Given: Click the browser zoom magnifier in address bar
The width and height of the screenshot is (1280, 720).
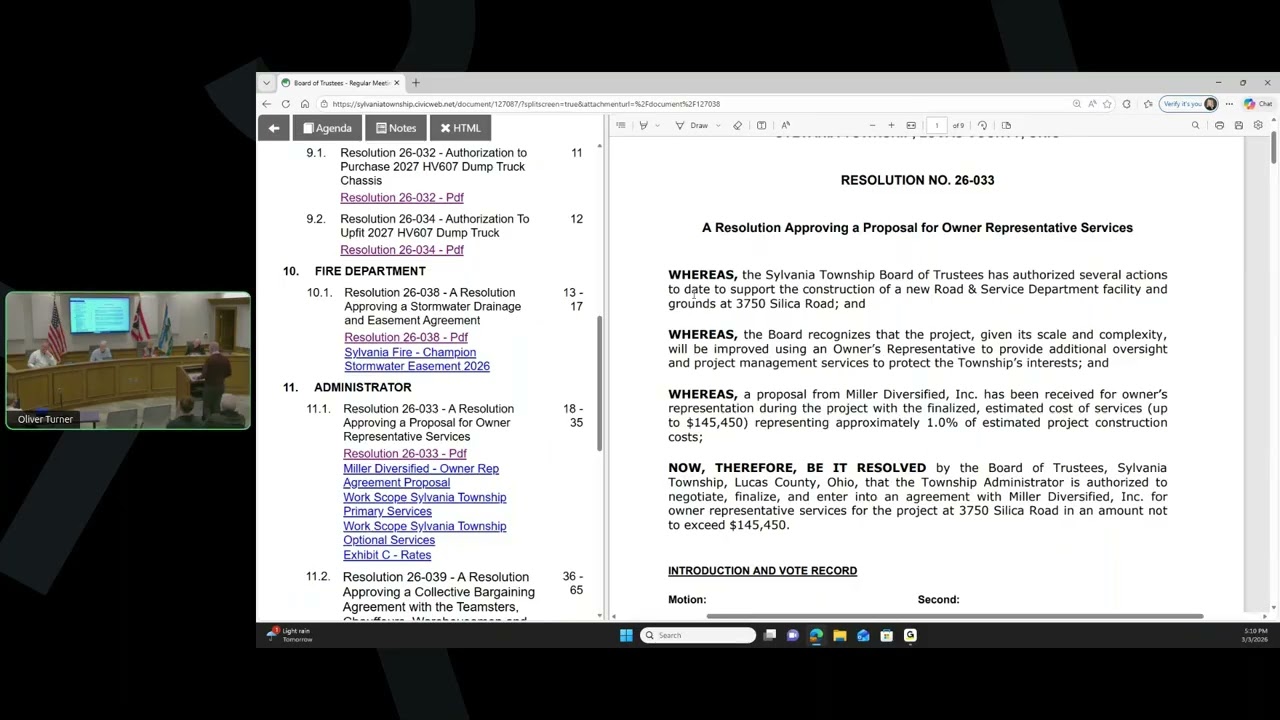Looking at the screenshot, I should (1076, 104).
